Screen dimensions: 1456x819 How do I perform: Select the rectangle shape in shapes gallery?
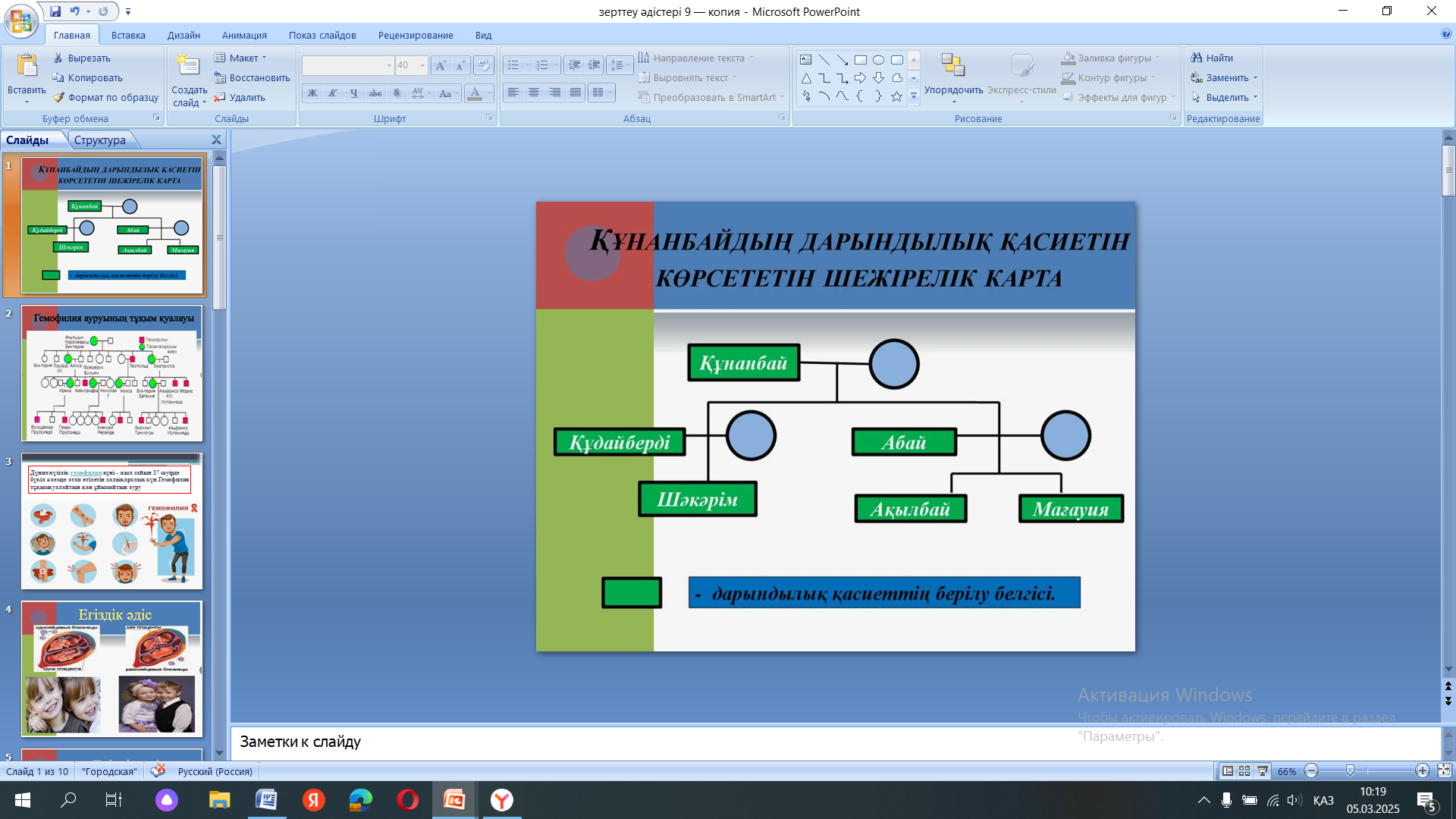coord(860,59)
